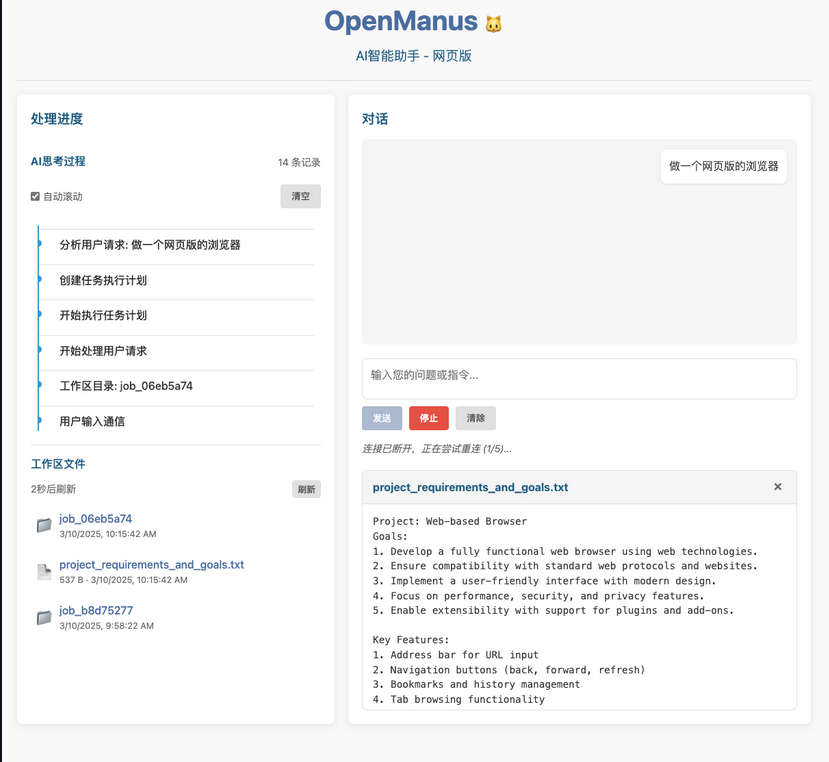Click the line Enable extensibility with support for plugins
Screen dimensions: 829x762
pos(554,610)
